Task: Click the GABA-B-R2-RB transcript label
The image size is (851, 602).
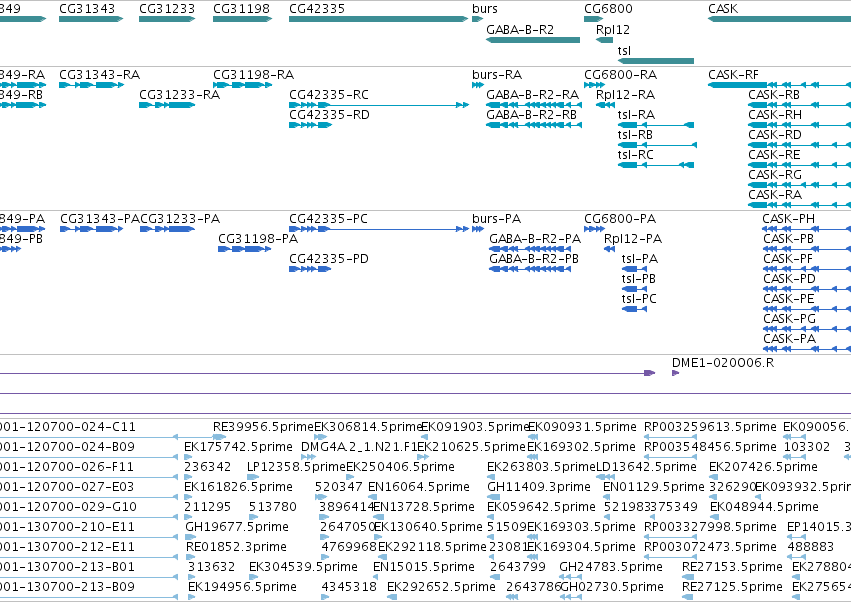Action: click(531, 115)
